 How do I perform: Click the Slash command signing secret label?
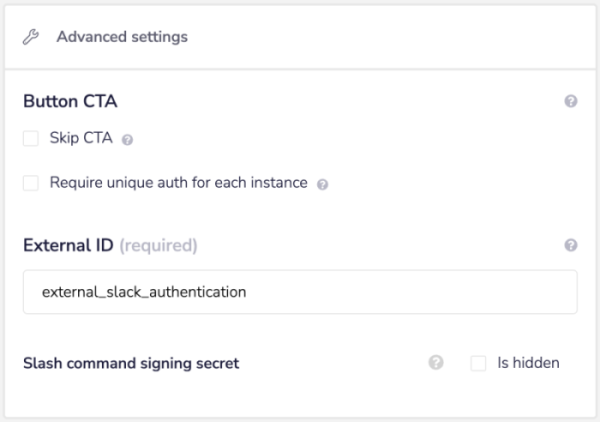click(x=131, y=363)
